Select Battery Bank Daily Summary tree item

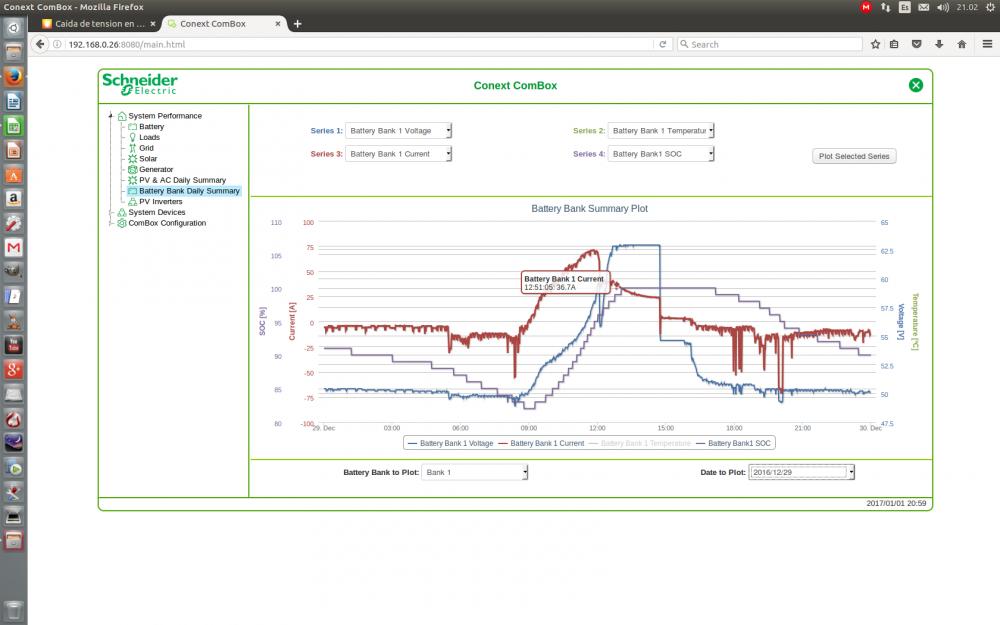pos(189,191)
